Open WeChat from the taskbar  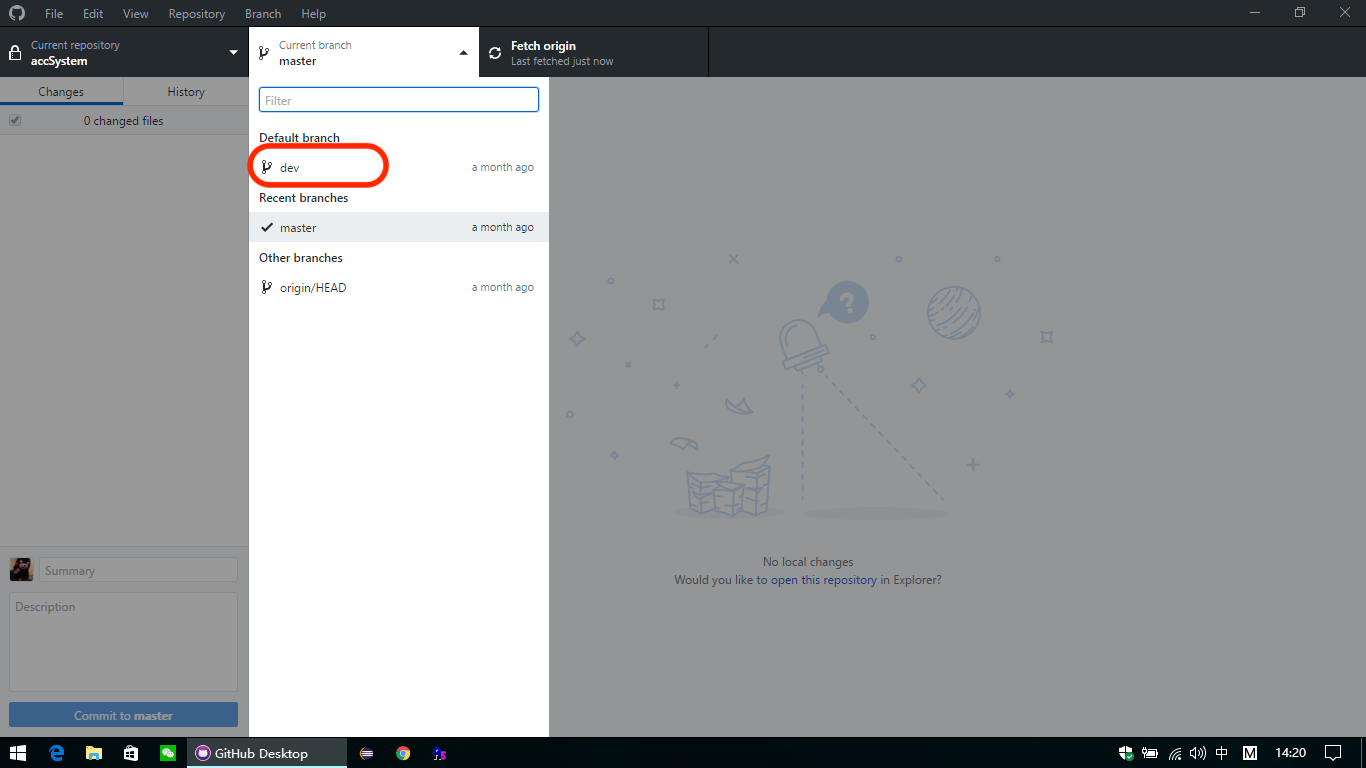(x=168, y=753)
